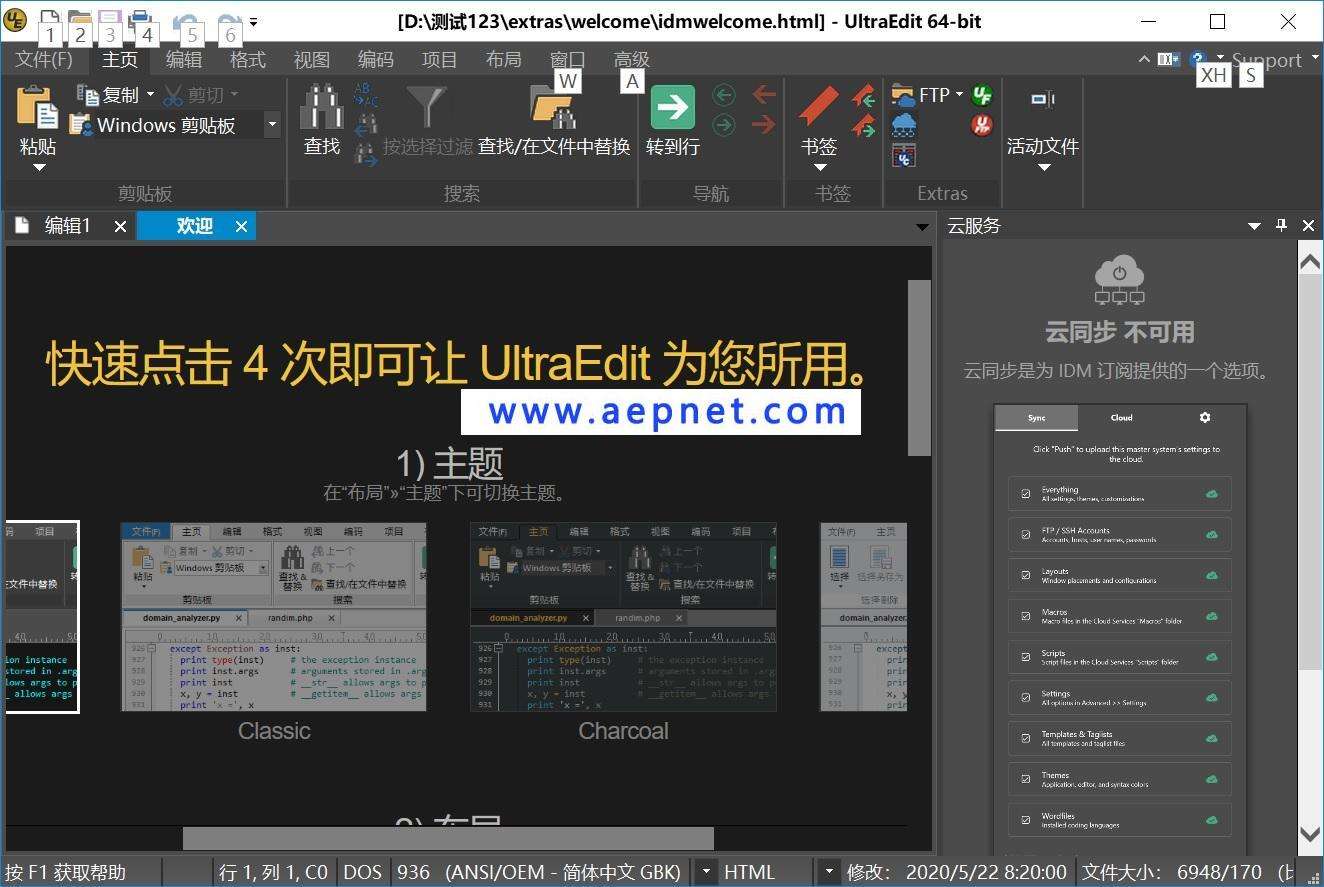Pin the 云服务 panel
Image resolution: width=1324 pixels, height=887 pixels.
(x=1281, y=226)
